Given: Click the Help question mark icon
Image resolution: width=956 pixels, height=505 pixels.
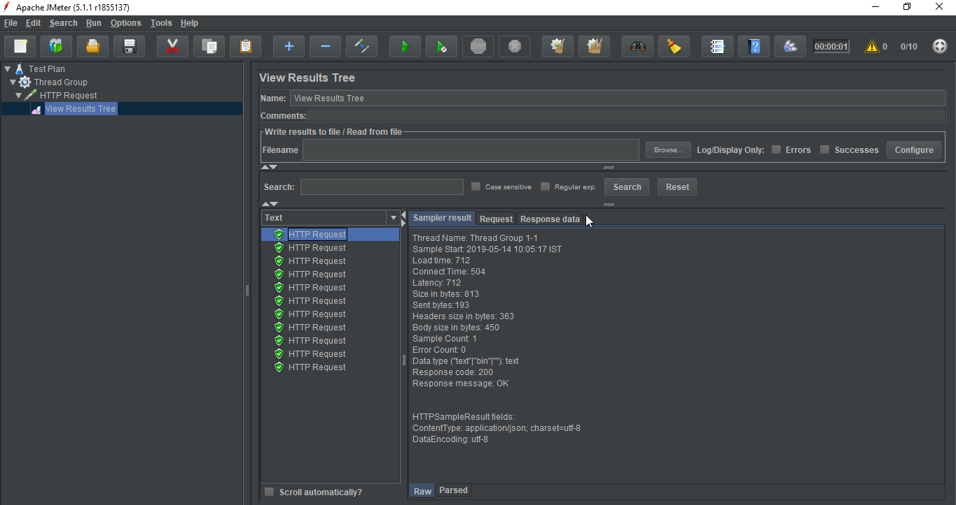Looking at the screenshot, I should pyautogui.click(x=754, y=46).
